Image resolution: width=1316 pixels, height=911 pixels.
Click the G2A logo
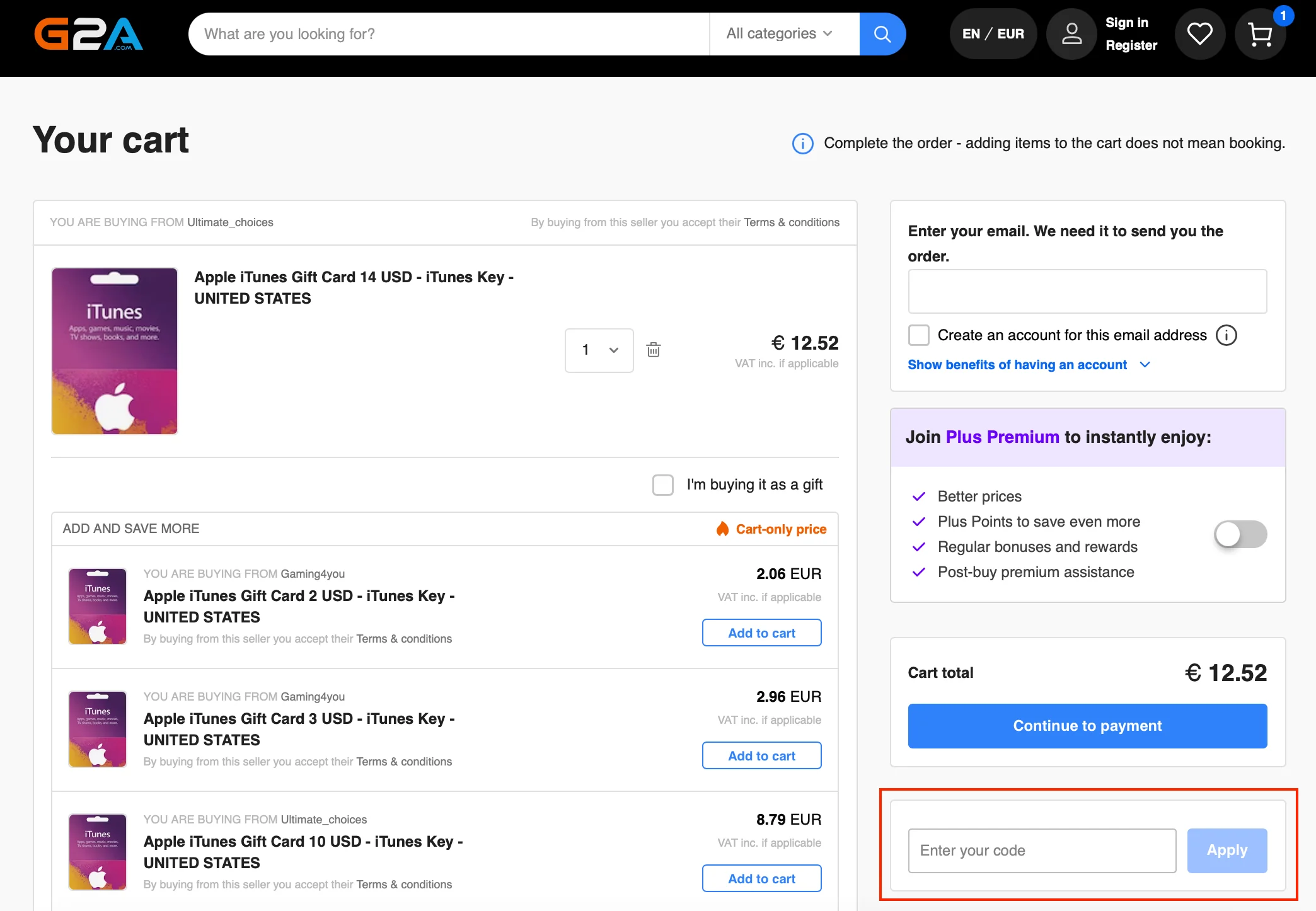[88, 34]
